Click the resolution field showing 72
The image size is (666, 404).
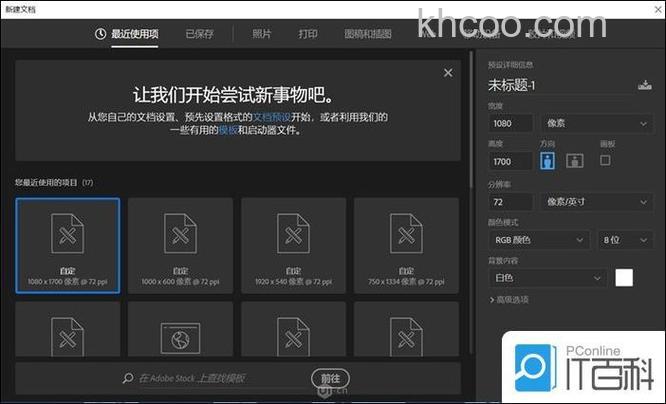[510, 202]
